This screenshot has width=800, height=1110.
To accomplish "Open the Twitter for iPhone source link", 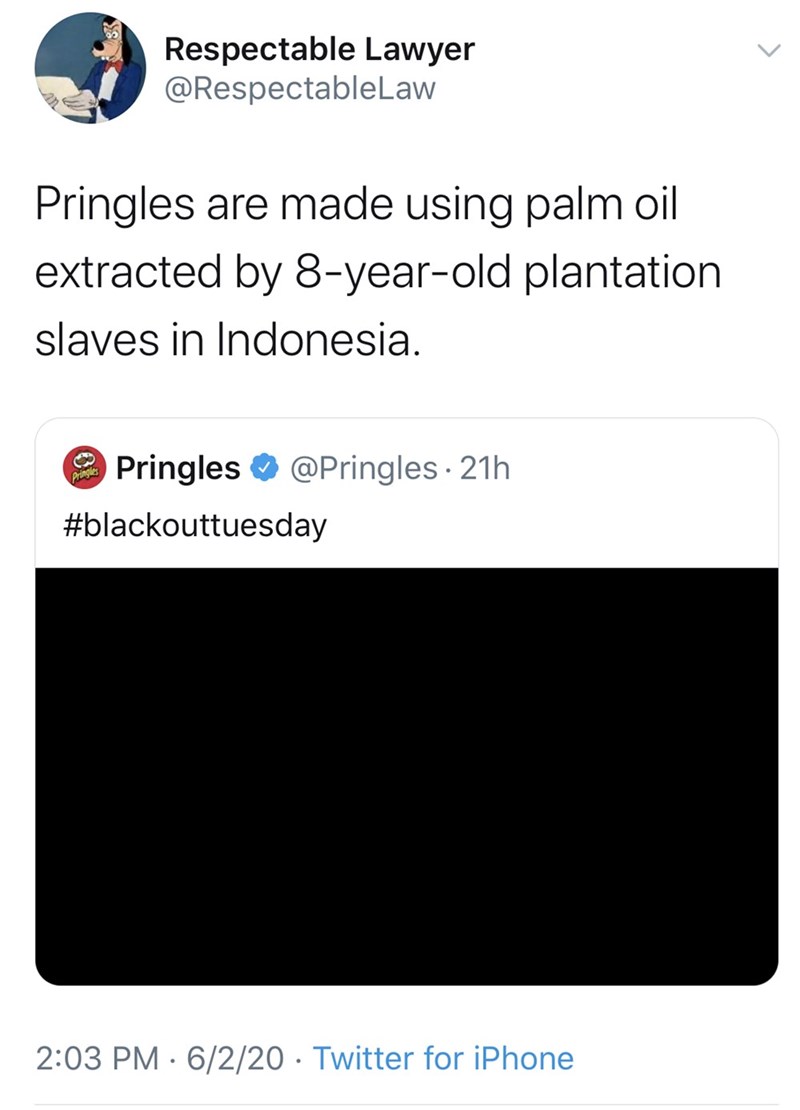I will click(x=443, y=1058).
